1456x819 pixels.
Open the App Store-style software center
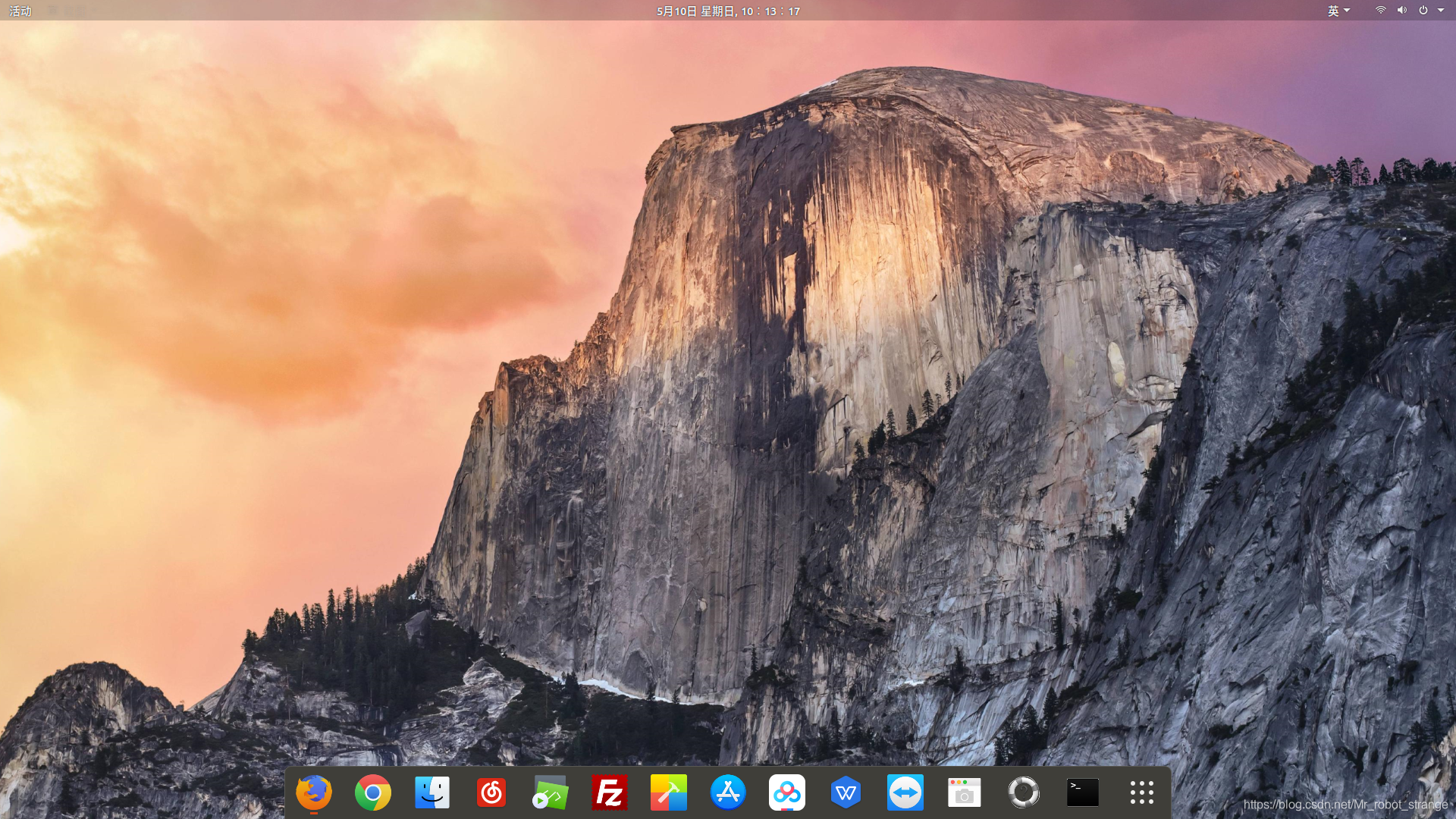pyautogui.click(x=728, y=792)
